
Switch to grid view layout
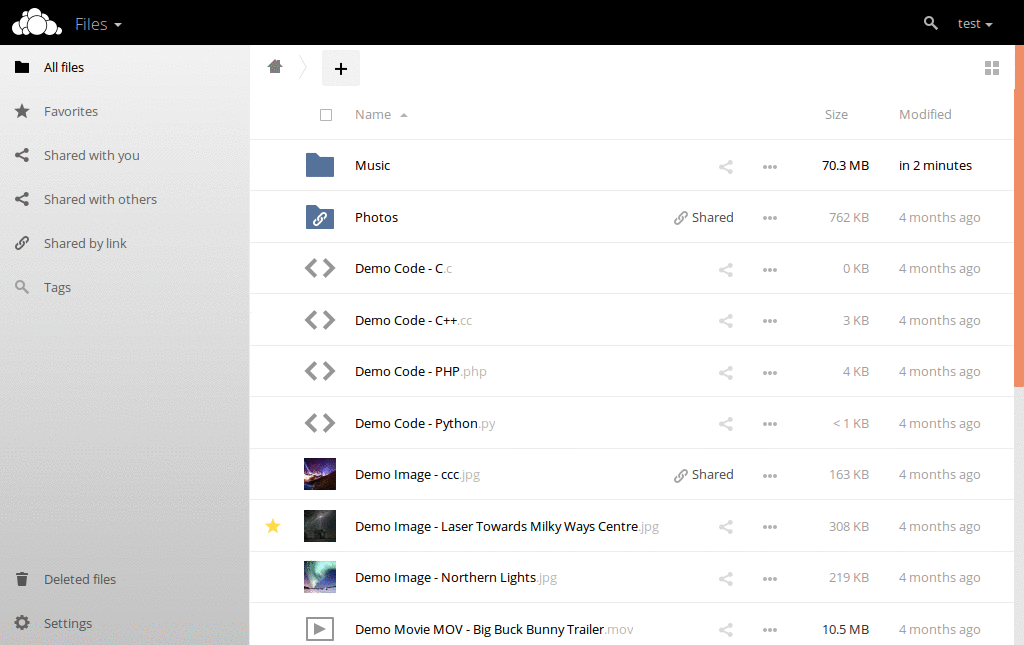(x=992, y=68)
